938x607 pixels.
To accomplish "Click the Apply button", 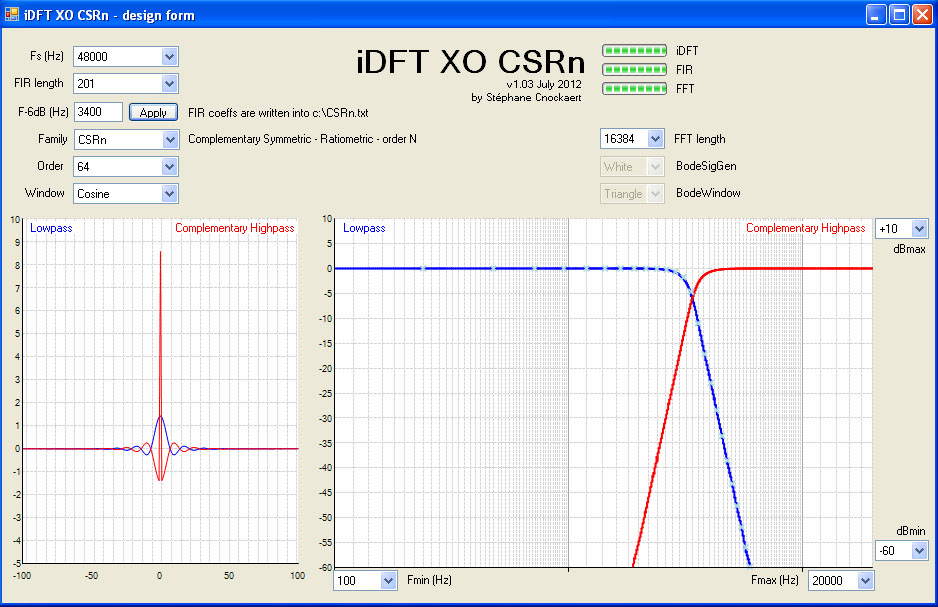I will (153, 112).
